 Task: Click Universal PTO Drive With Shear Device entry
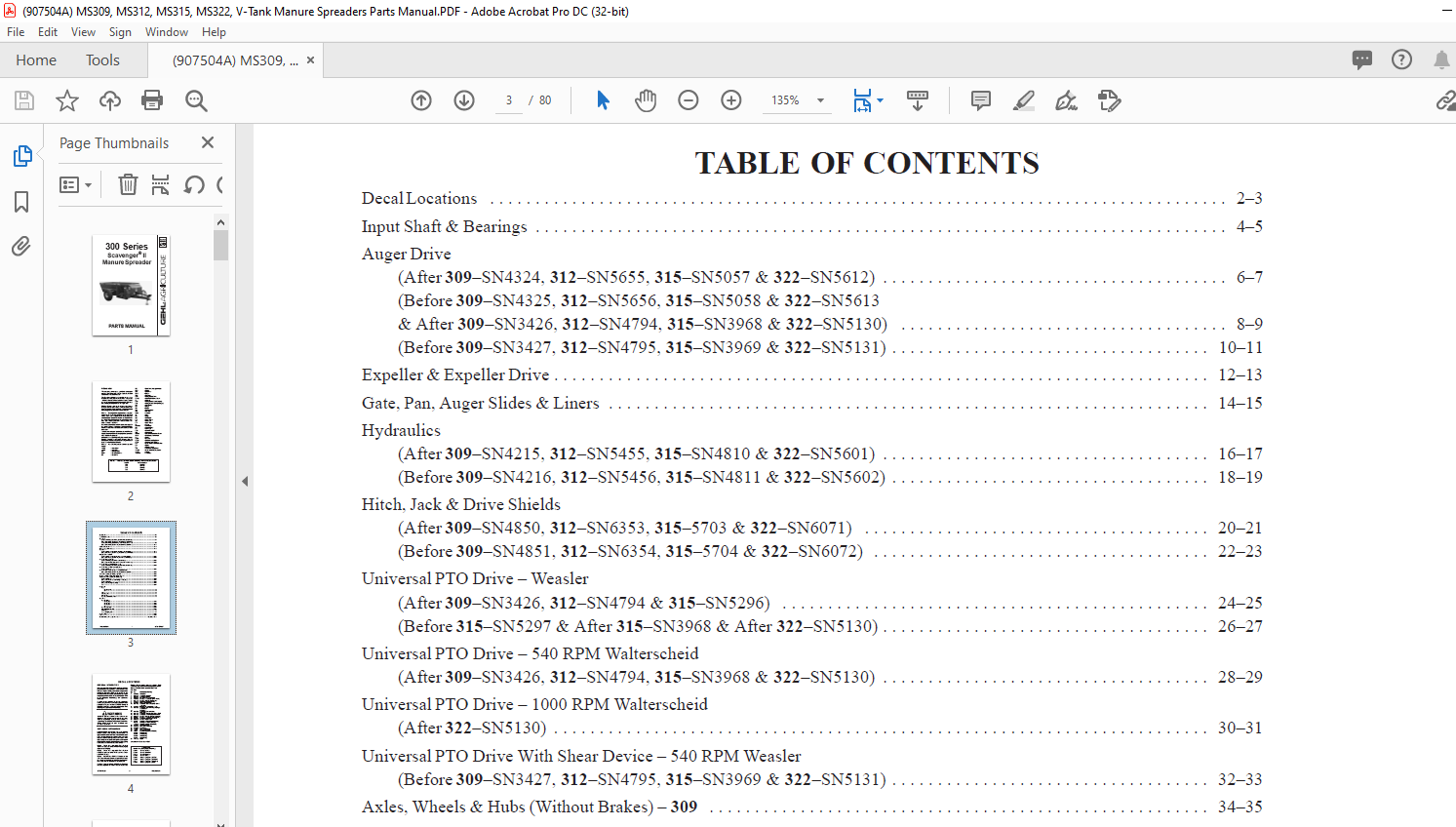coord(581,756)
